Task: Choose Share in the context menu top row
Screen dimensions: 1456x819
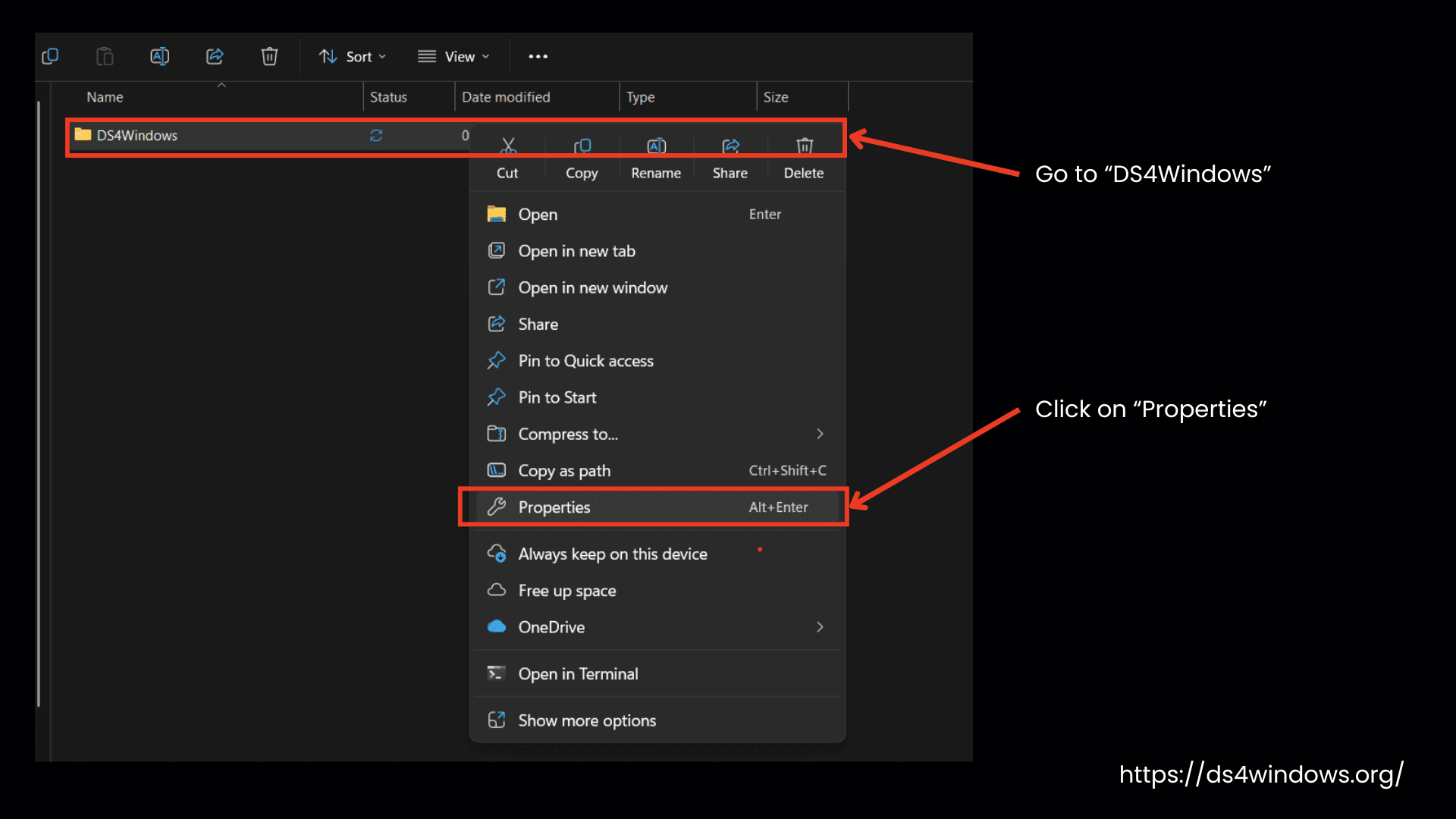Action: (730, 159)
